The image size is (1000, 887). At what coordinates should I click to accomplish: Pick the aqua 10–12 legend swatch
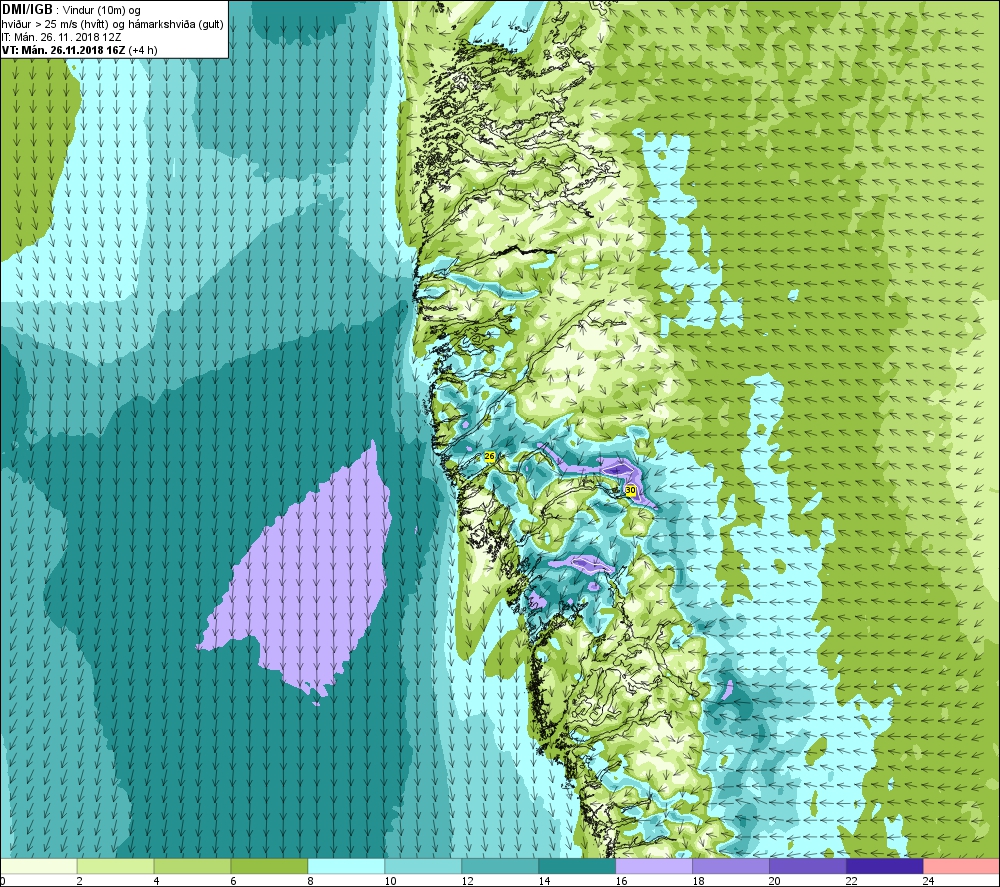423,866
